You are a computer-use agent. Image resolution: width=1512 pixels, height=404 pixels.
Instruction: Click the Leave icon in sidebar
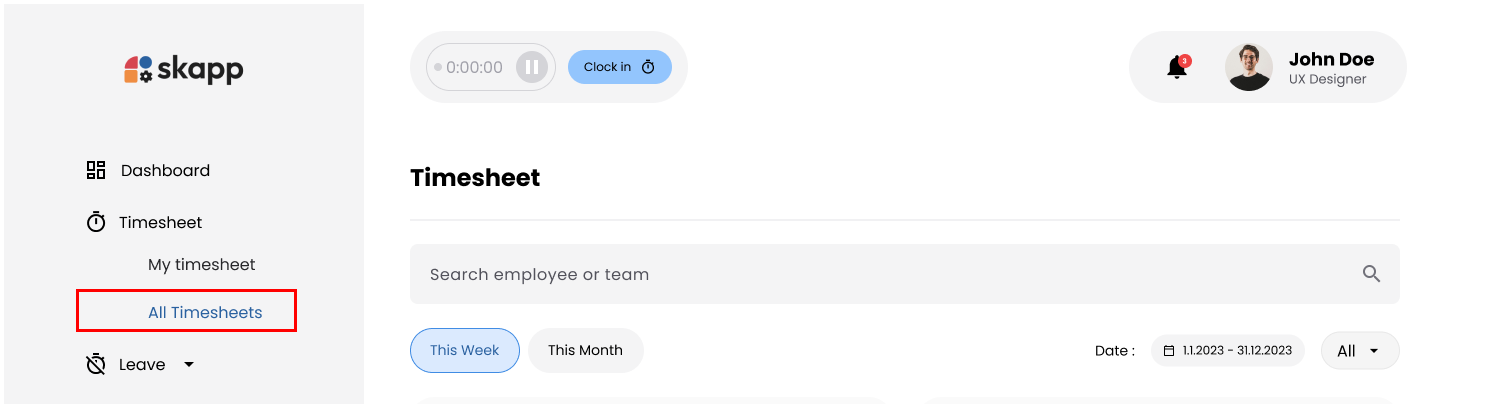96,364
